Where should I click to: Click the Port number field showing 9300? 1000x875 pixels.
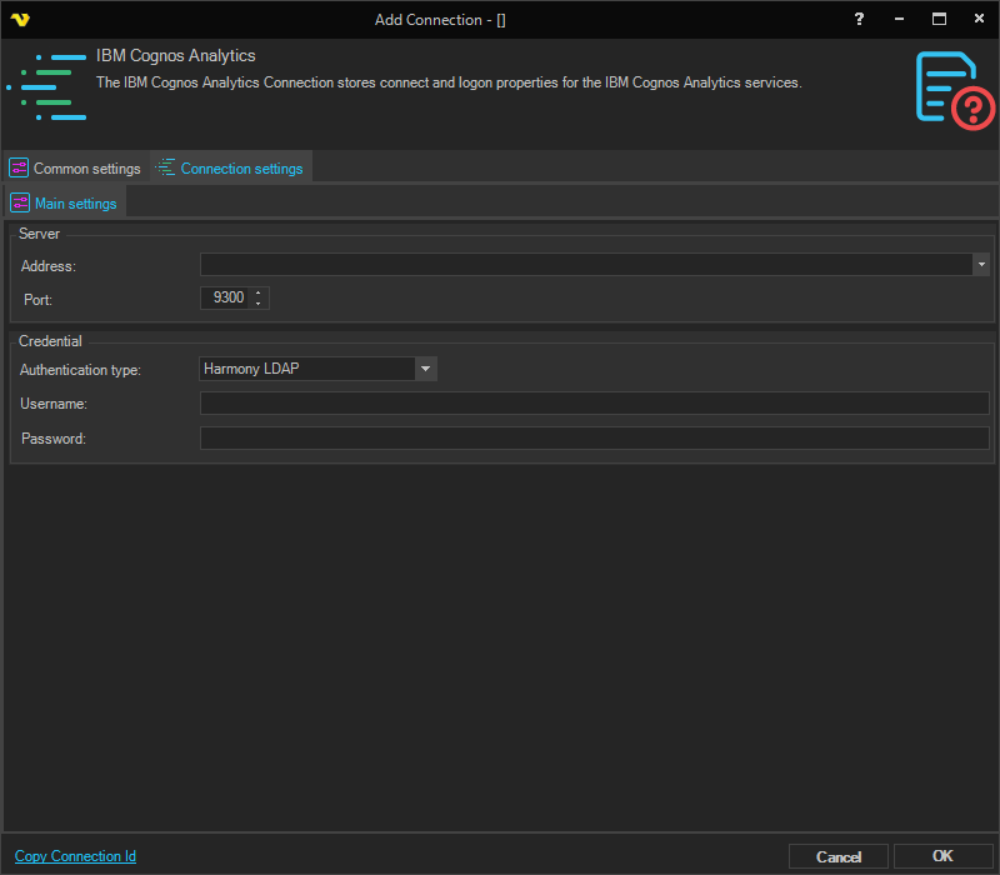click(x=225, y=297)
